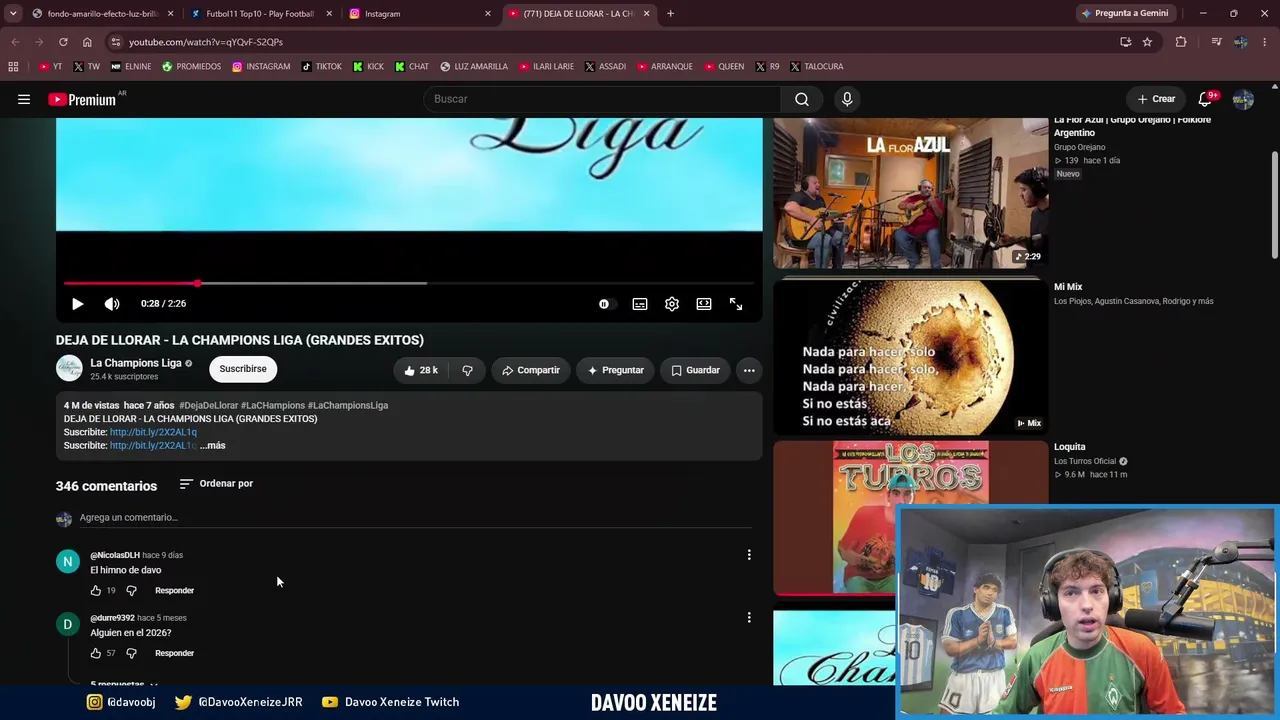Save video with Guardar button
This screenshot has height=720, width=1280.
(695, 370)
